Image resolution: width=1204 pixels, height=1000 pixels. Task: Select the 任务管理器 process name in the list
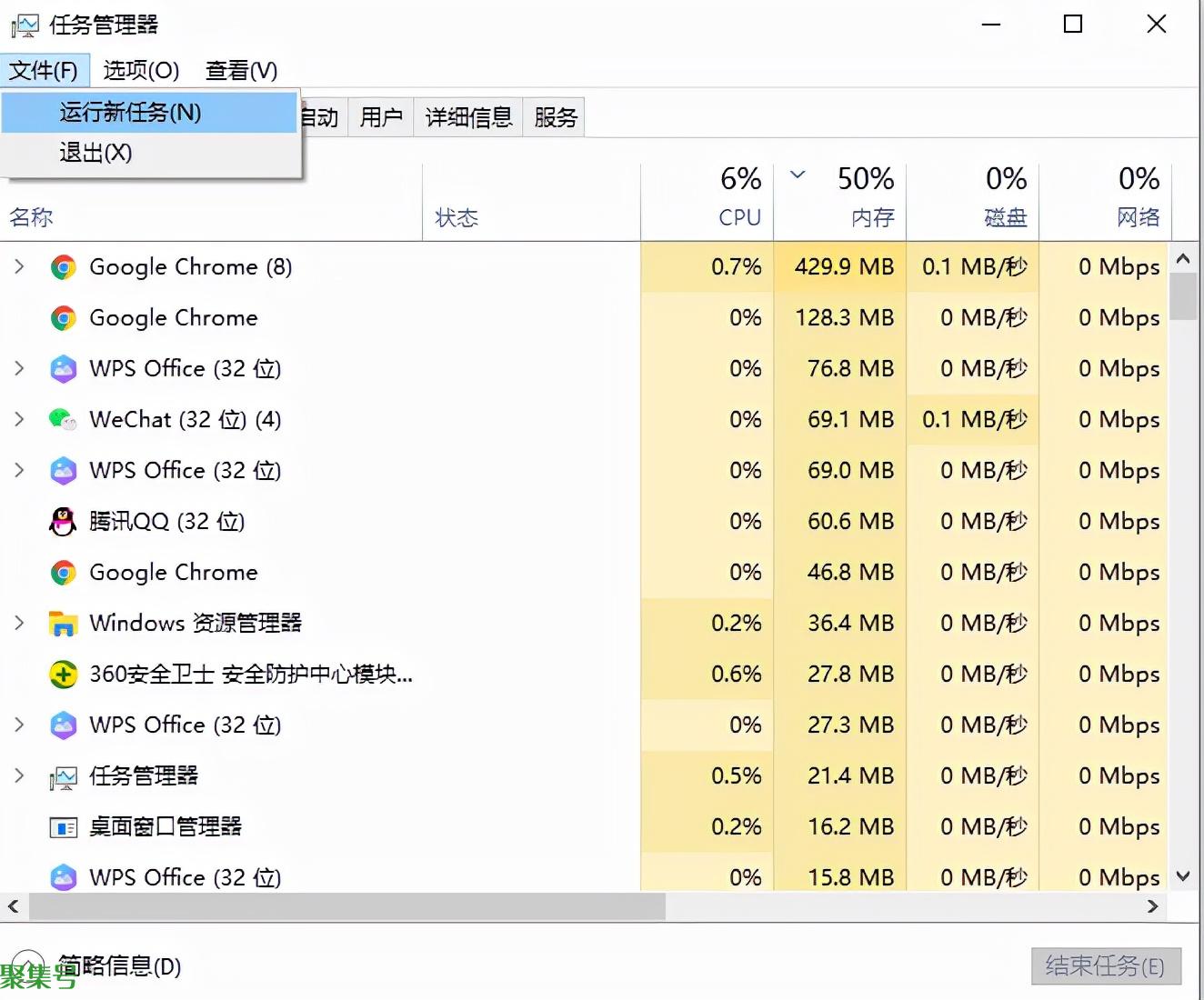click(144, 776)
